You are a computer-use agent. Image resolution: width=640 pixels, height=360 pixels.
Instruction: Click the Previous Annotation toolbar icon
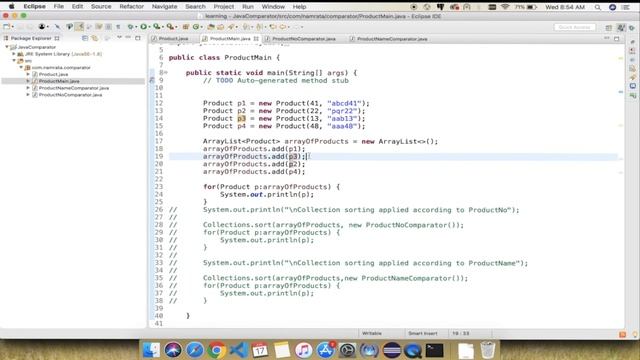pyautogui.click(x=259, y=27)
